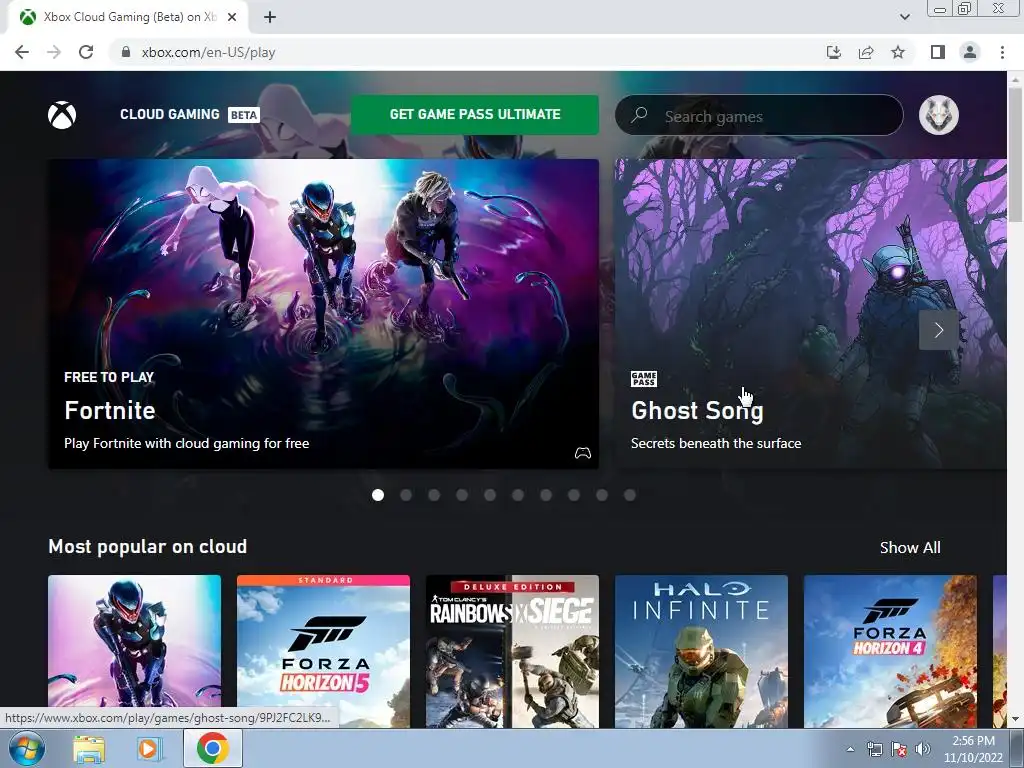Open the Chrome three-dot menu
This screenshot has width=1024, height=768.
coord(1002,52)
